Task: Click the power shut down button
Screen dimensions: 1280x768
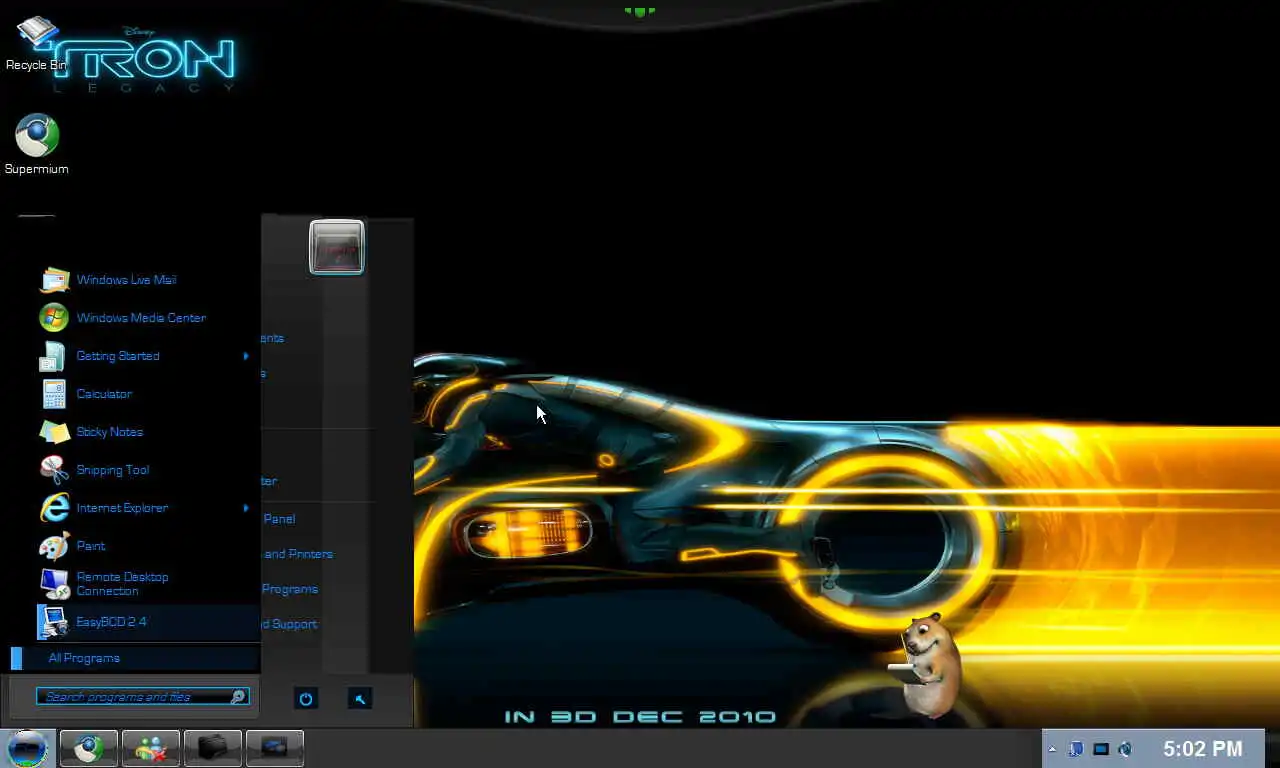Action: coord(306,699)
